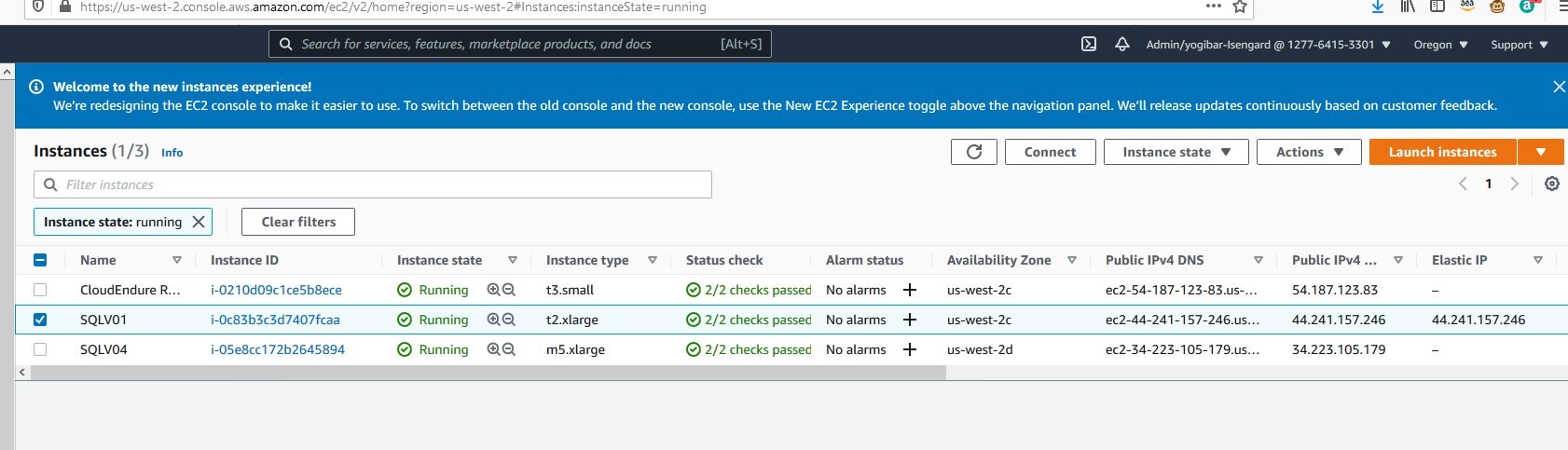1568x450 pixels.
Task: Open the notifications bell icon
Action: point(1122,44)
